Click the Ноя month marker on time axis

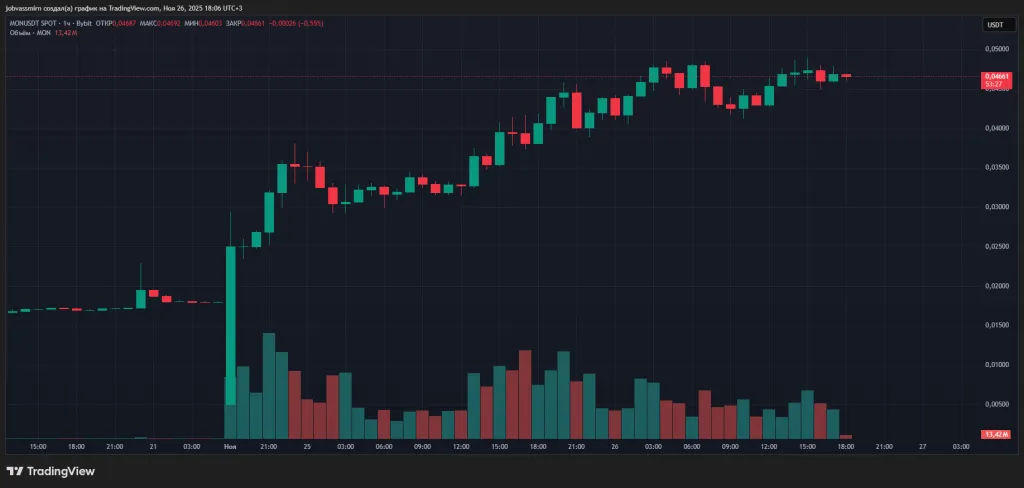(230, 446)
